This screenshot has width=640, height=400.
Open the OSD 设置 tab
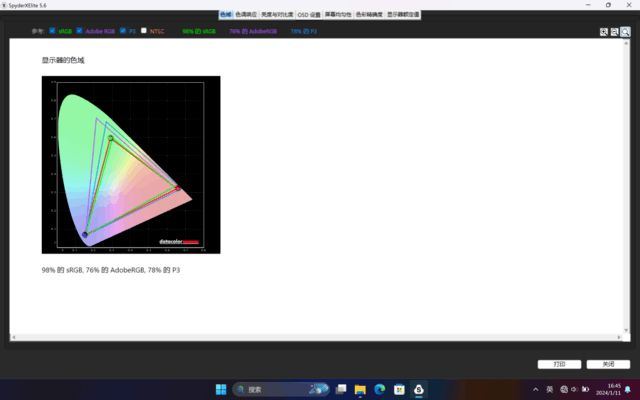309,15
